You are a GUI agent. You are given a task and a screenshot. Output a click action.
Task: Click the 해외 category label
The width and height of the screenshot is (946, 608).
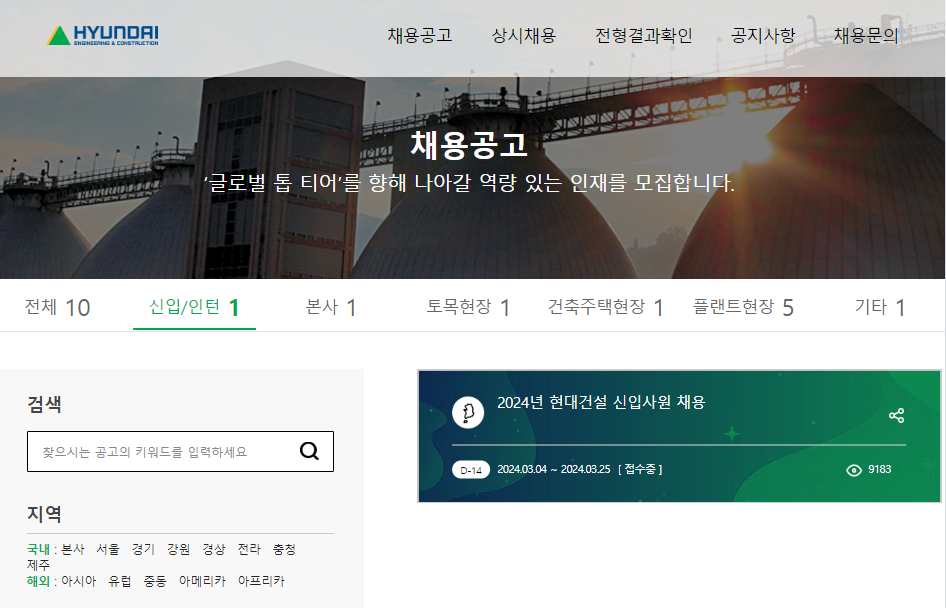39,581
